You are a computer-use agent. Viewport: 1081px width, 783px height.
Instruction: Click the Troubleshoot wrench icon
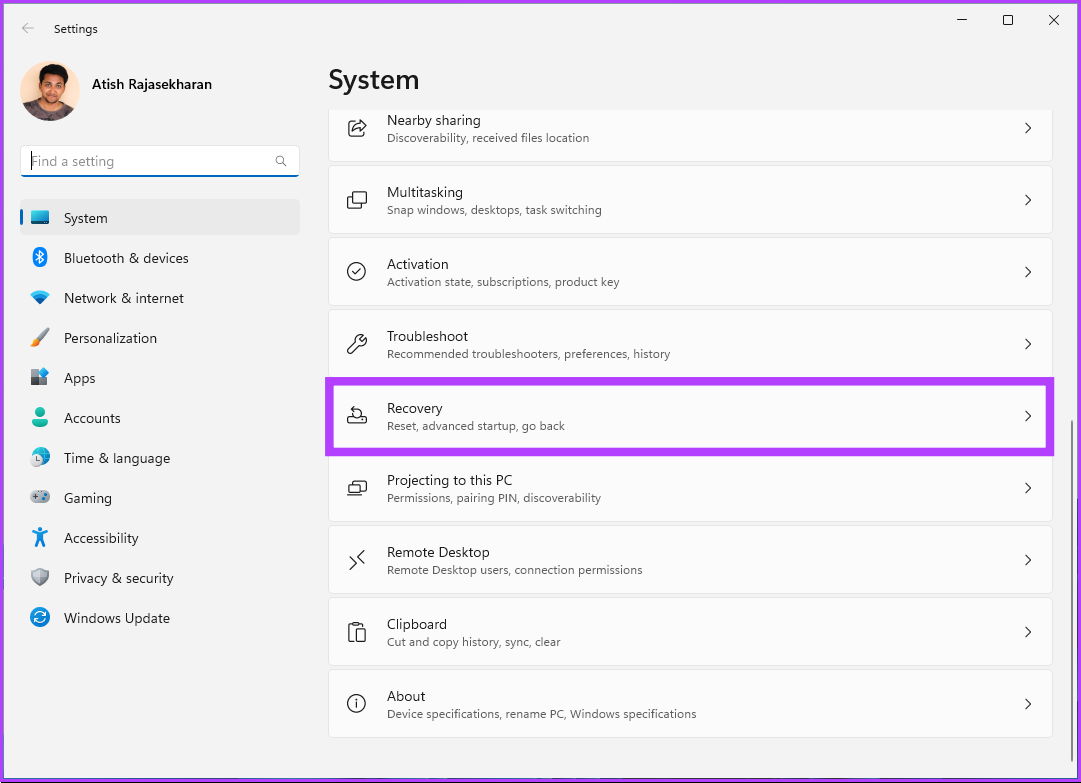point(357,344)
